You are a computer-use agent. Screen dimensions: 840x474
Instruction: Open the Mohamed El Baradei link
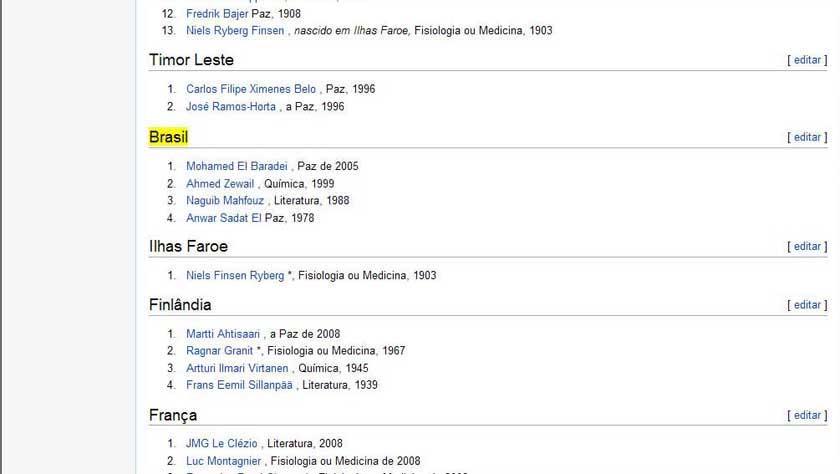pyautogui.click(x=237, y=166)
